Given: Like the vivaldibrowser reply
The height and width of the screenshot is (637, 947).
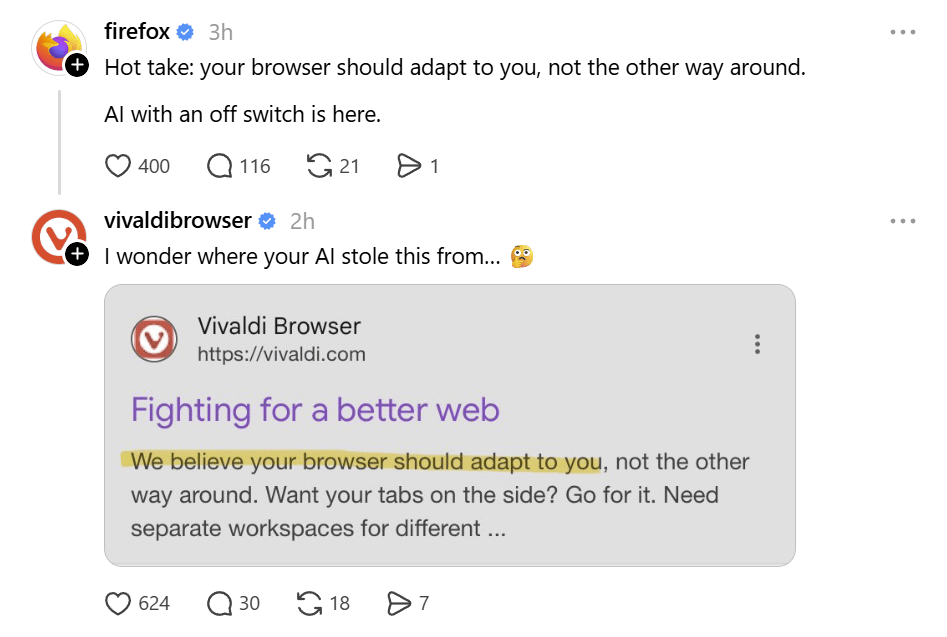Looking at the screenshot, I should tap(119, 603).
